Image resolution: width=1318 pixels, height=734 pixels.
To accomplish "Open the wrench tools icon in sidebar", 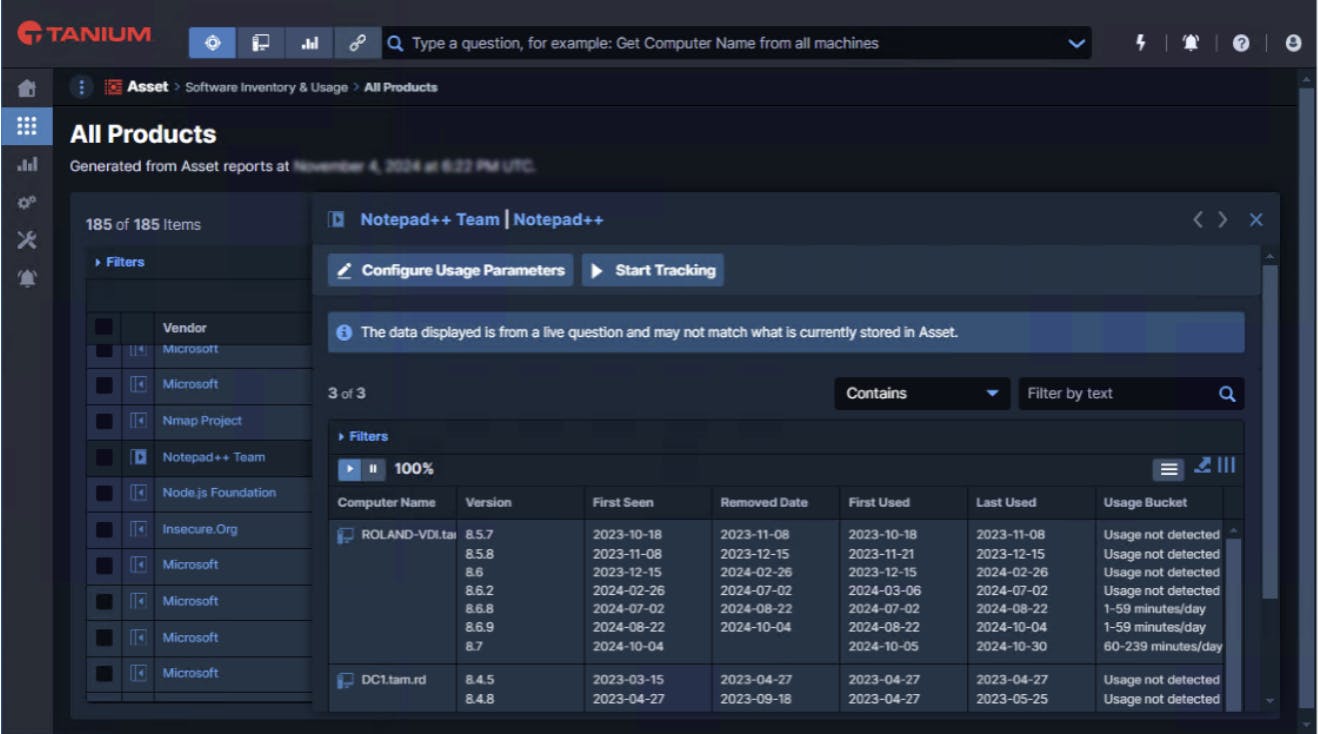I will pos(27,240).
